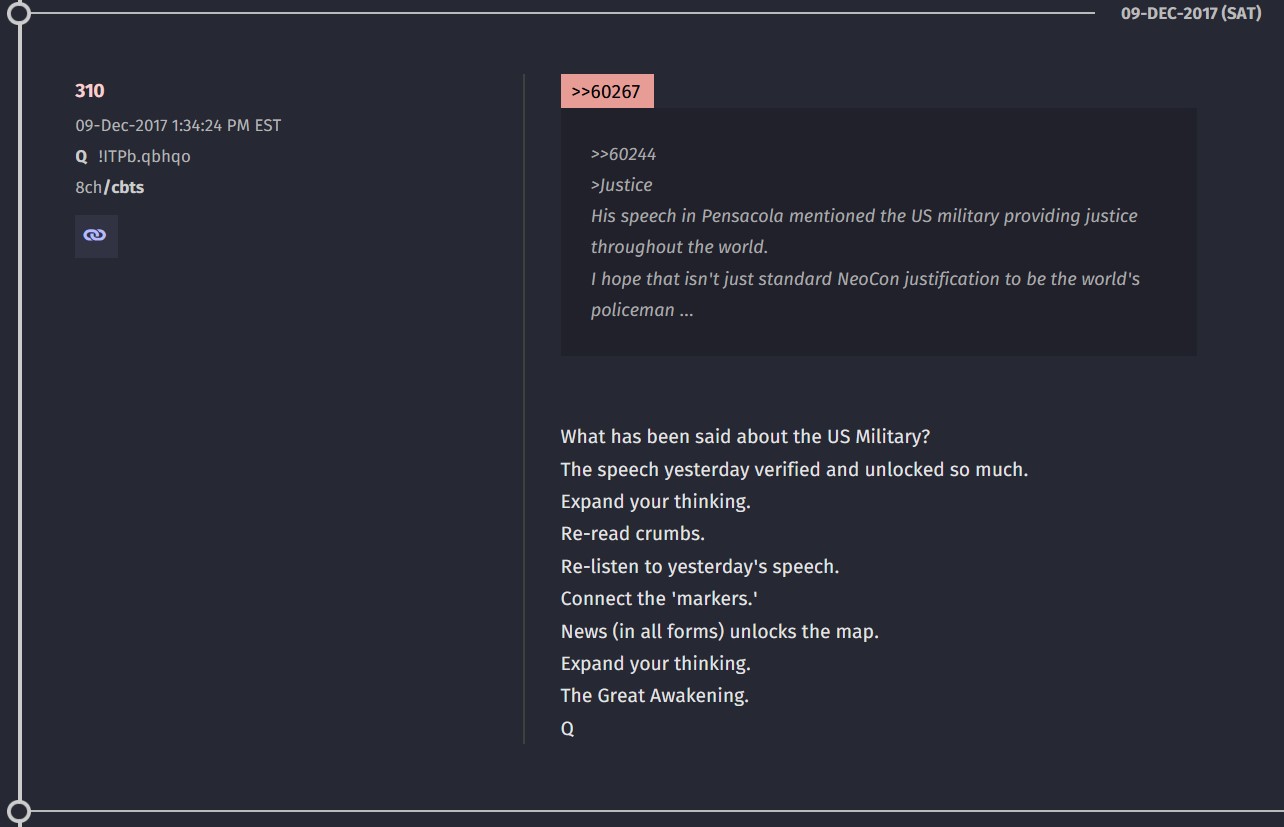Click the closing Q signature
Screen dimensions: 1284x827
[568, 729]
